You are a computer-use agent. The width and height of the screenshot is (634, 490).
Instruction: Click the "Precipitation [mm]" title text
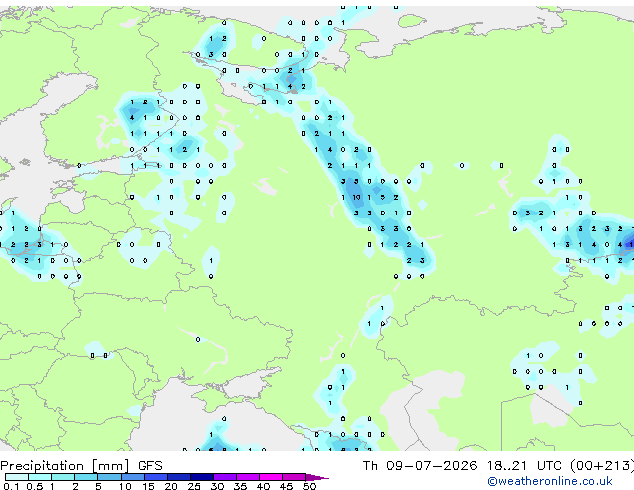click(65, 466)
